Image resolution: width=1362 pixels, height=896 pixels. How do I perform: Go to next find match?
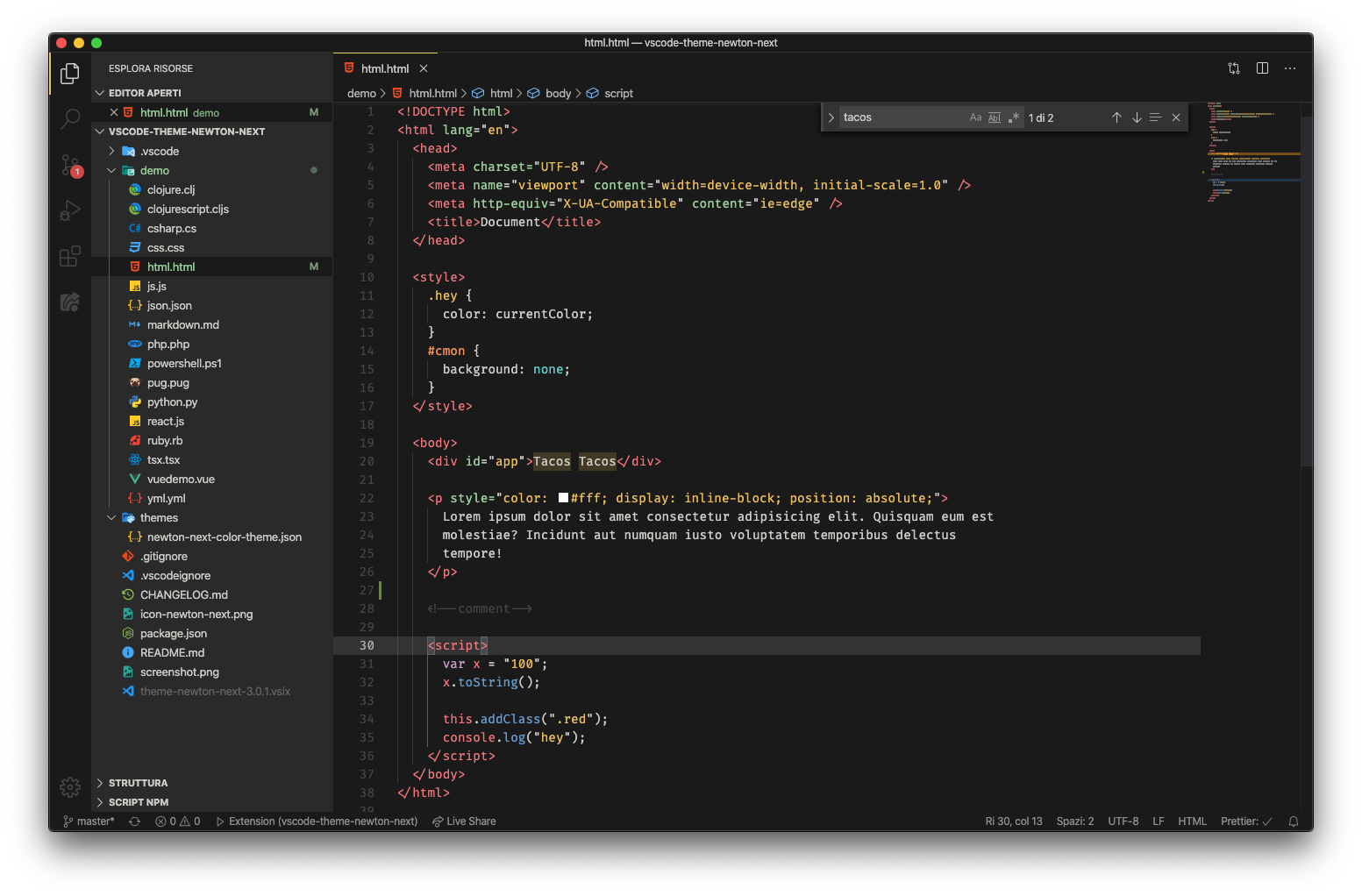1137,117
